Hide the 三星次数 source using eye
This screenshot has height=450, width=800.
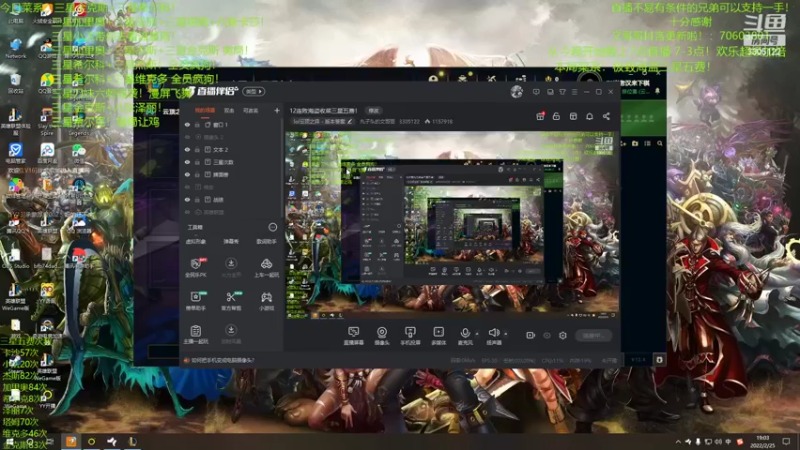(x=187, y=162)
